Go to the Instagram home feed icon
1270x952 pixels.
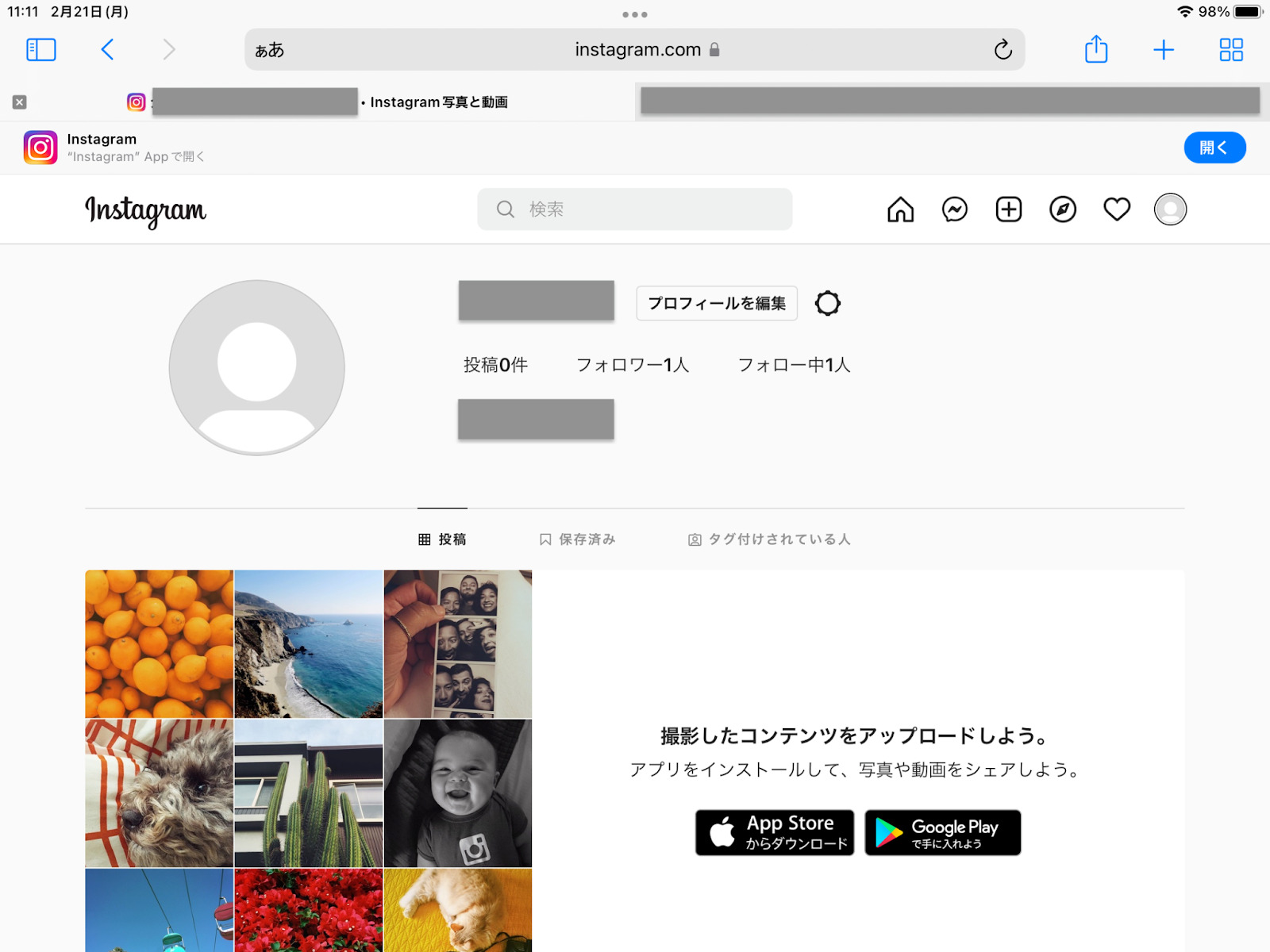tap(900, 209)
